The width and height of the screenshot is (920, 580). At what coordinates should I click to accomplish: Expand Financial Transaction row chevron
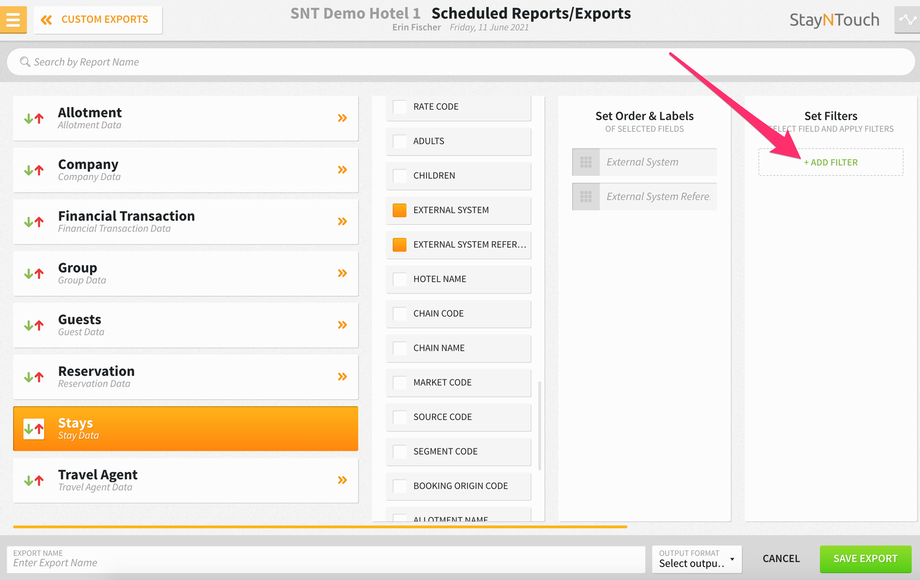342,221
